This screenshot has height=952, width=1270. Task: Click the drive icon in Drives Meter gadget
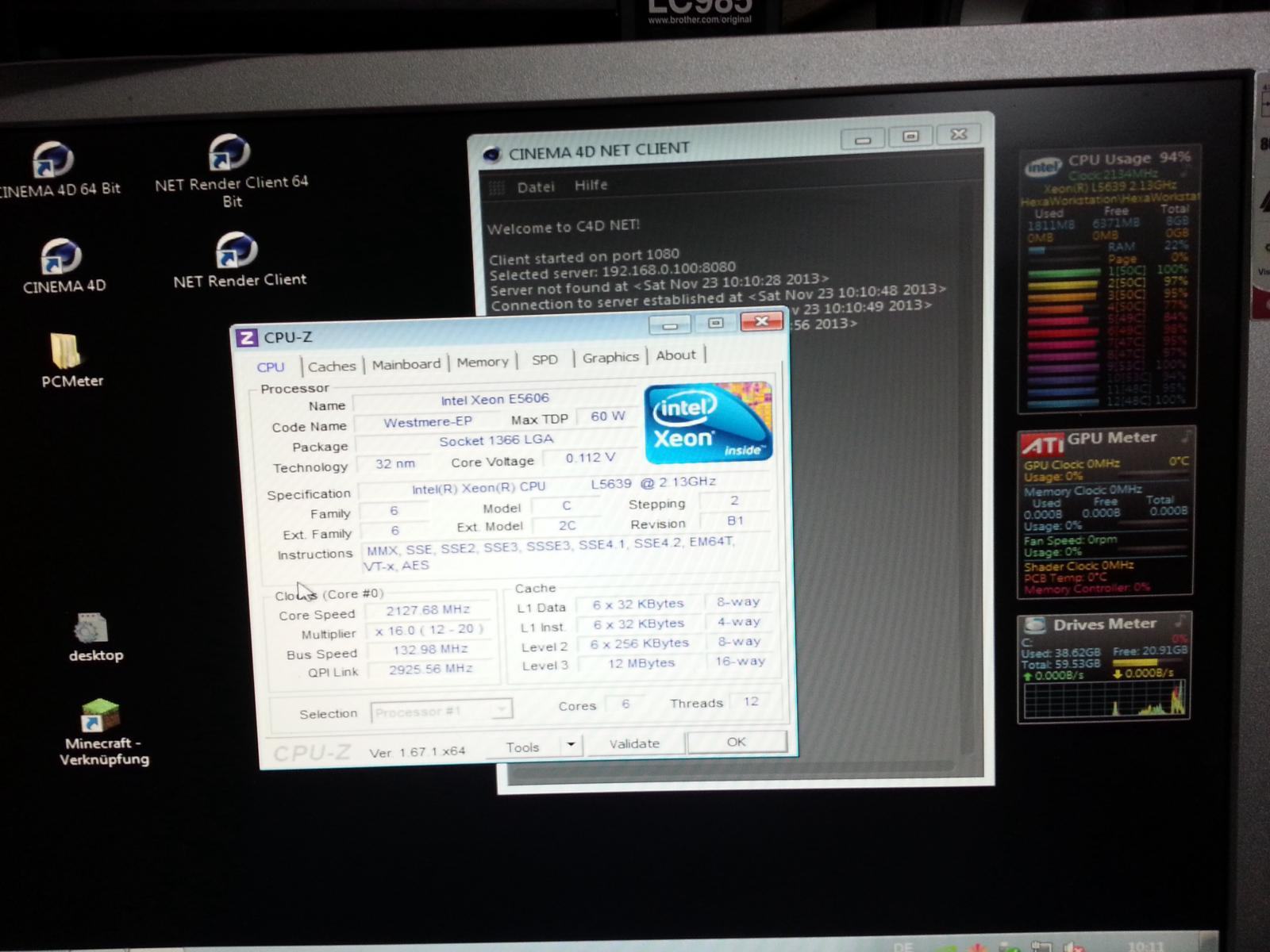pyautogui.click(x=1033, y=626)
